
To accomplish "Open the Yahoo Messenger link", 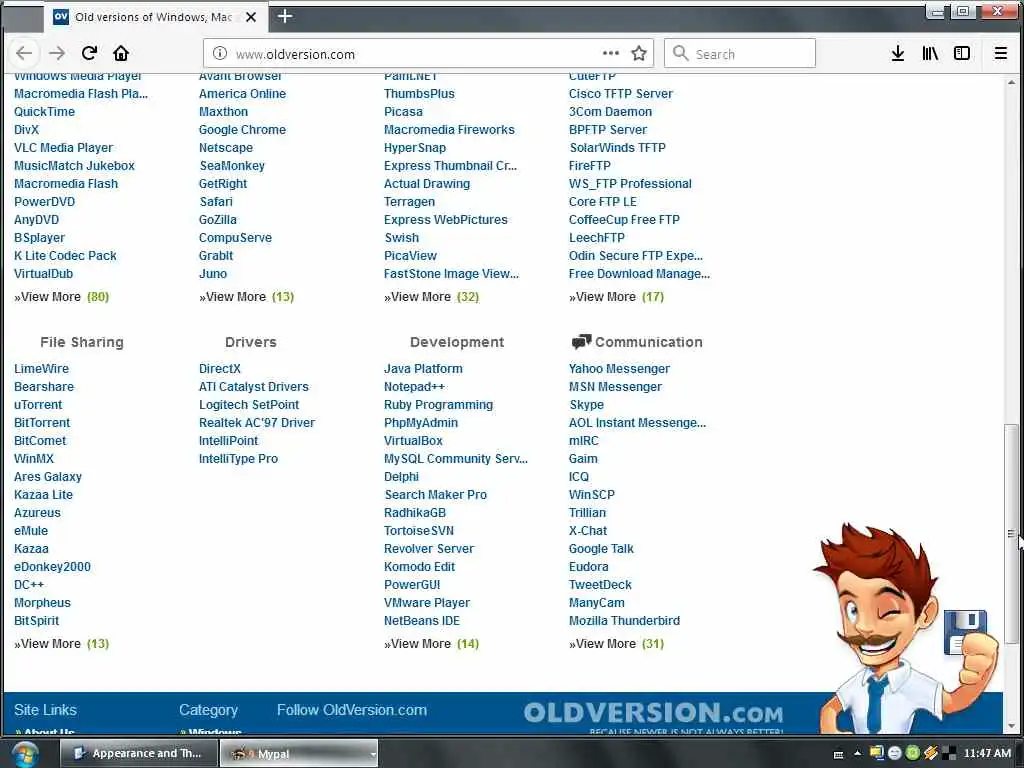I will click(x=619, y=368).
